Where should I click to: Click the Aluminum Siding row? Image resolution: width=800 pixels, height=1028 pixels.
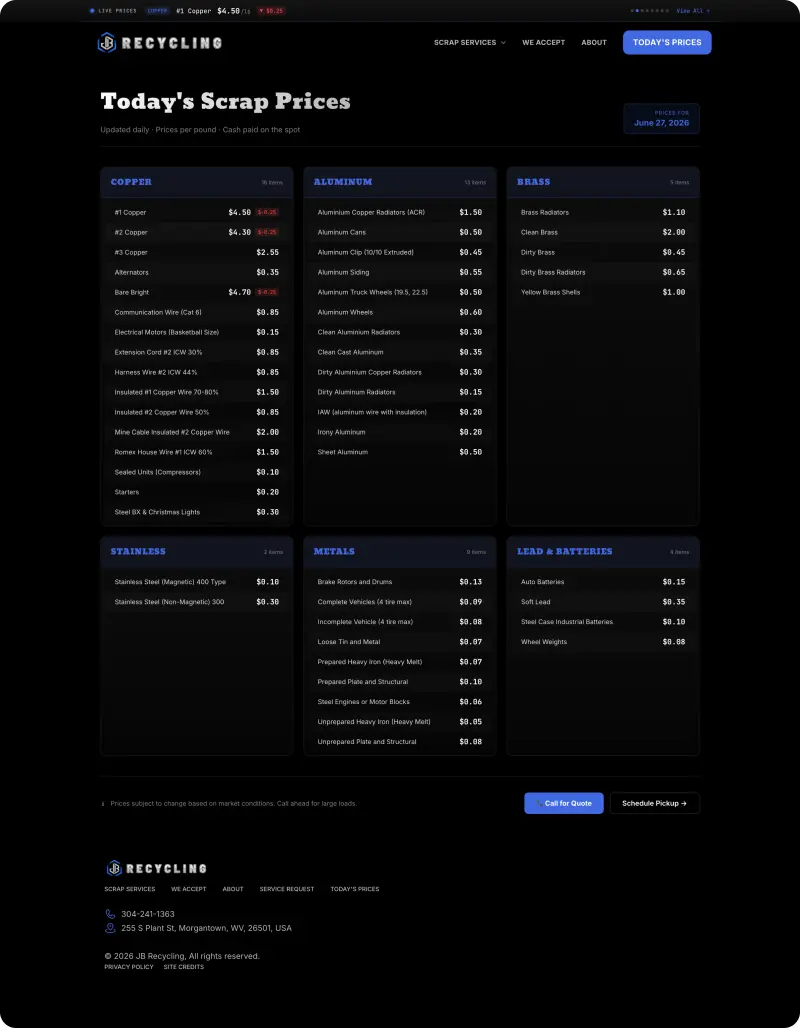400,272
